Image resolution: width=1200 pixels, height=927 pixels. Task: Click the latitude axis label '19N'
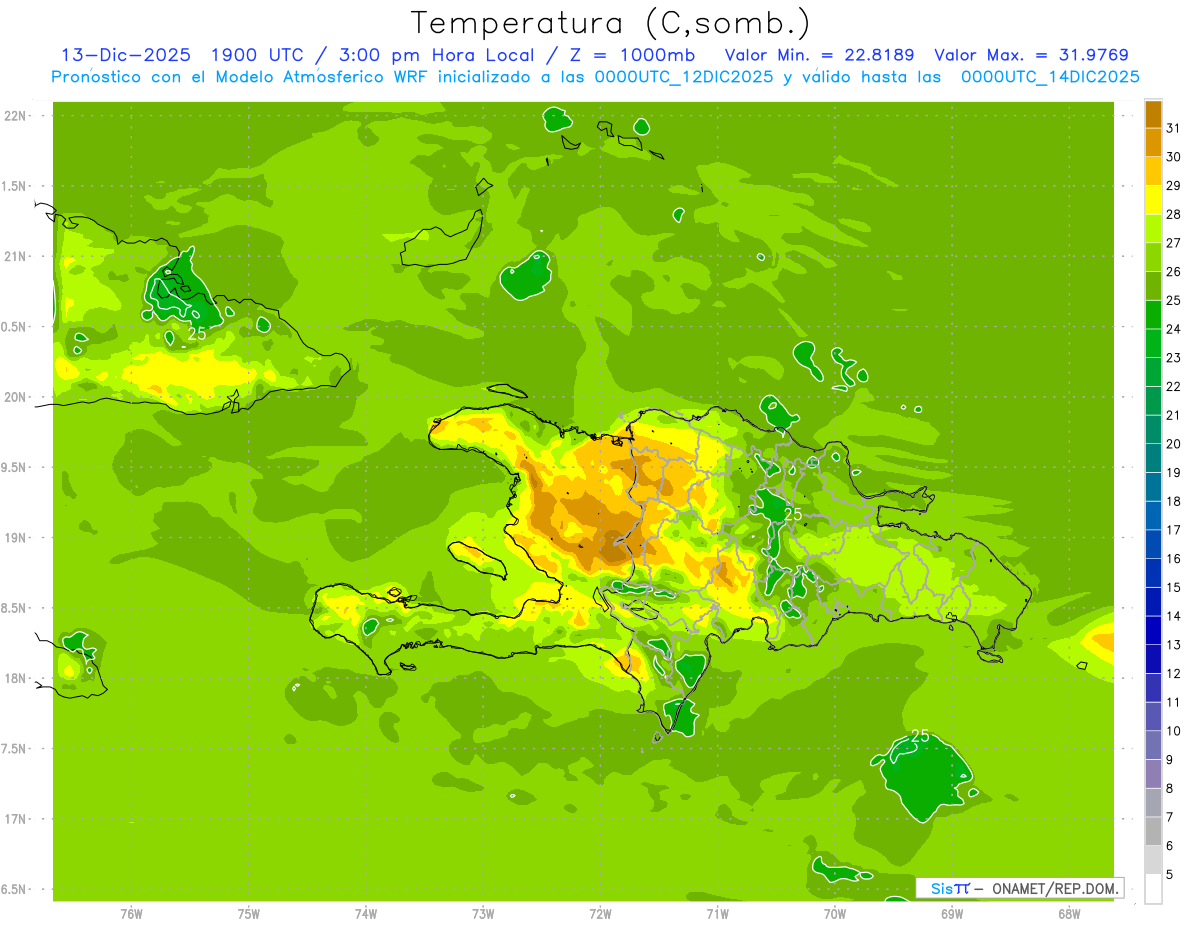pyautogui.click(x=15, y=538)
